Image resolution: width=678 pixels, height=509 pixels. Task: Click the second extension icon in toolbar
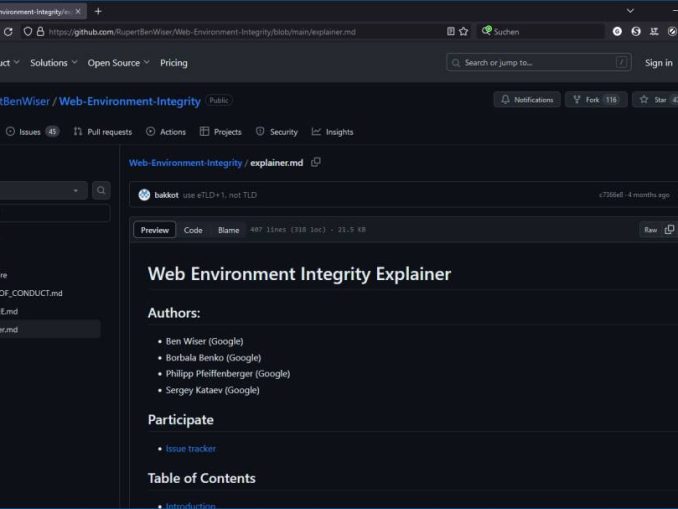636,31
